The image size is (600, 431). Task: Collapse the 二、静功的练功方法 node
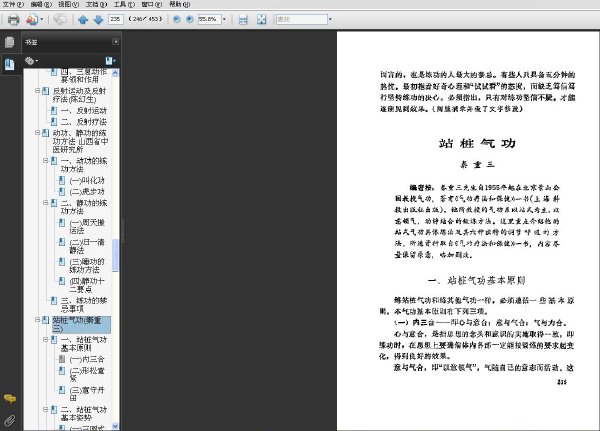46,202
